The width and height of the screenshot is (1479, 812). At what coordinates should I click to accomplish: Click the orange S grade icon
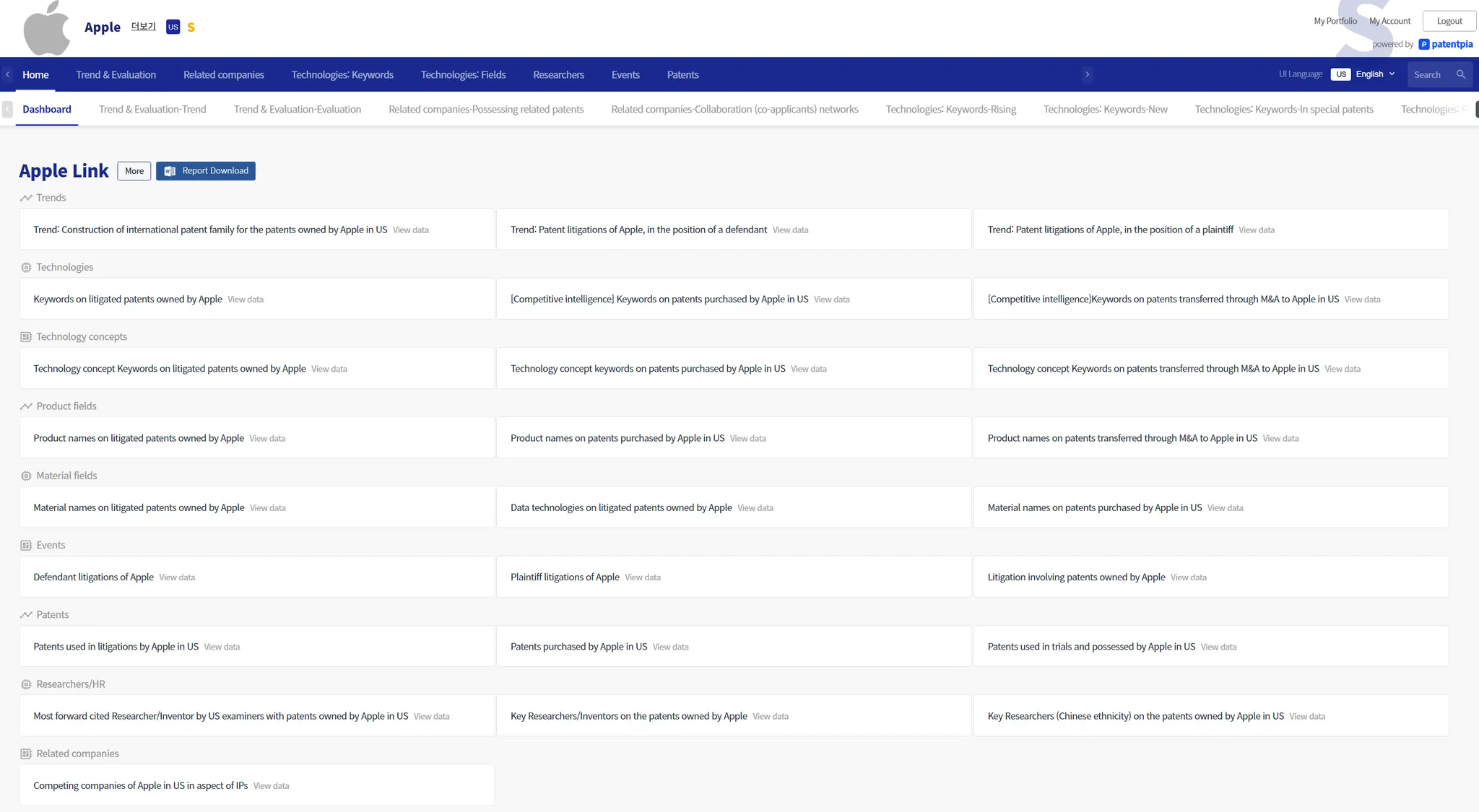pyautogui.click(x=191, y=27)
